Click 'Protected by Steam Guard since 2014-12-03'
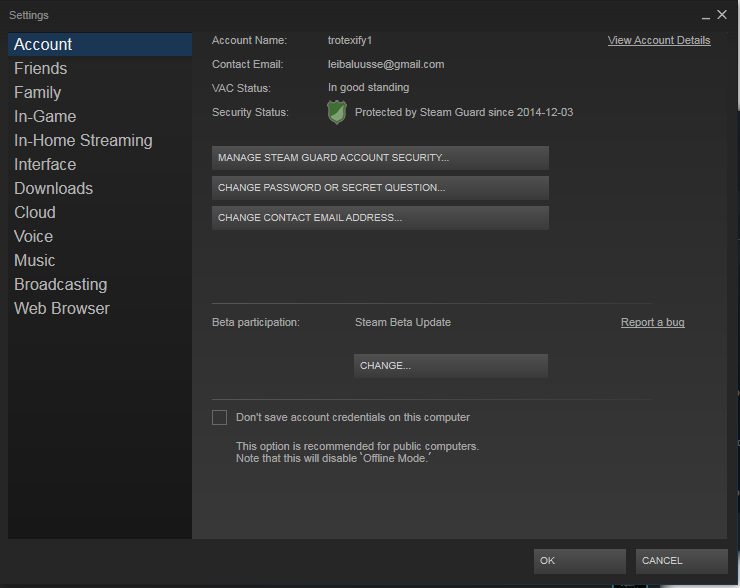This screenshot has width=740, height=588. click(x=464, y=112)
